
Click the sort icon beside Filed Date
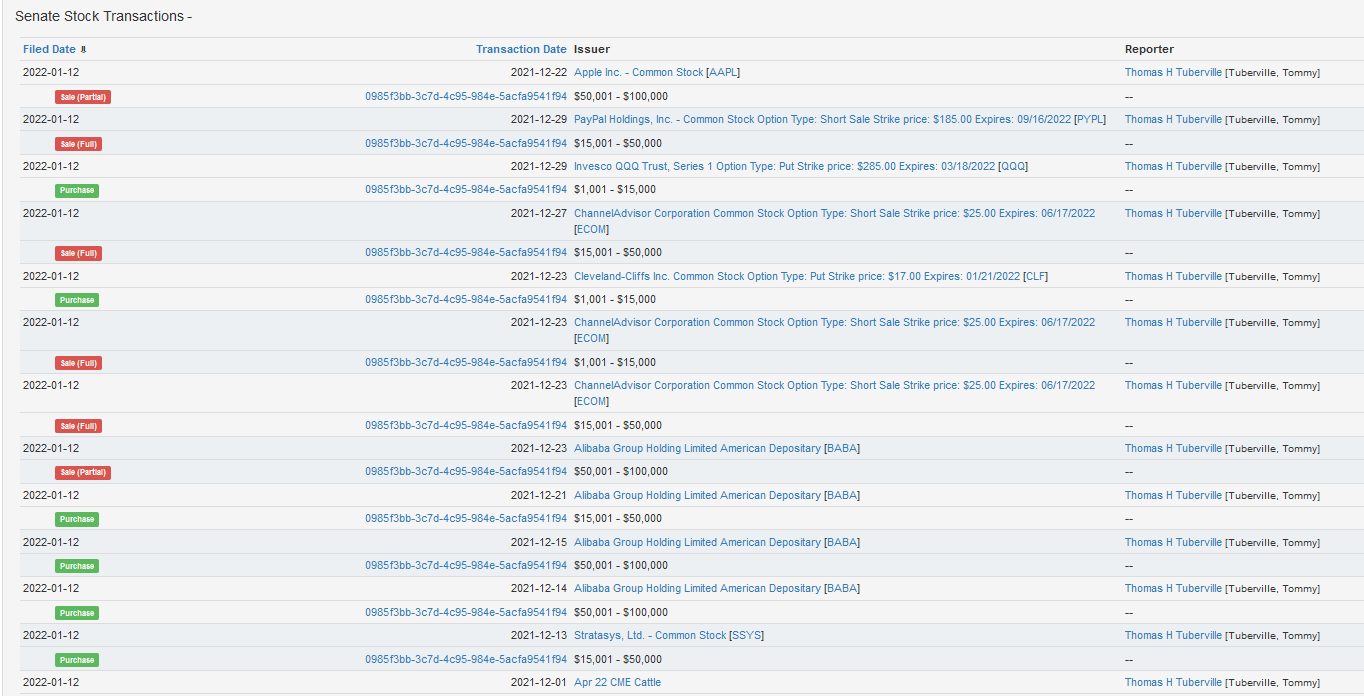point(84,49)
